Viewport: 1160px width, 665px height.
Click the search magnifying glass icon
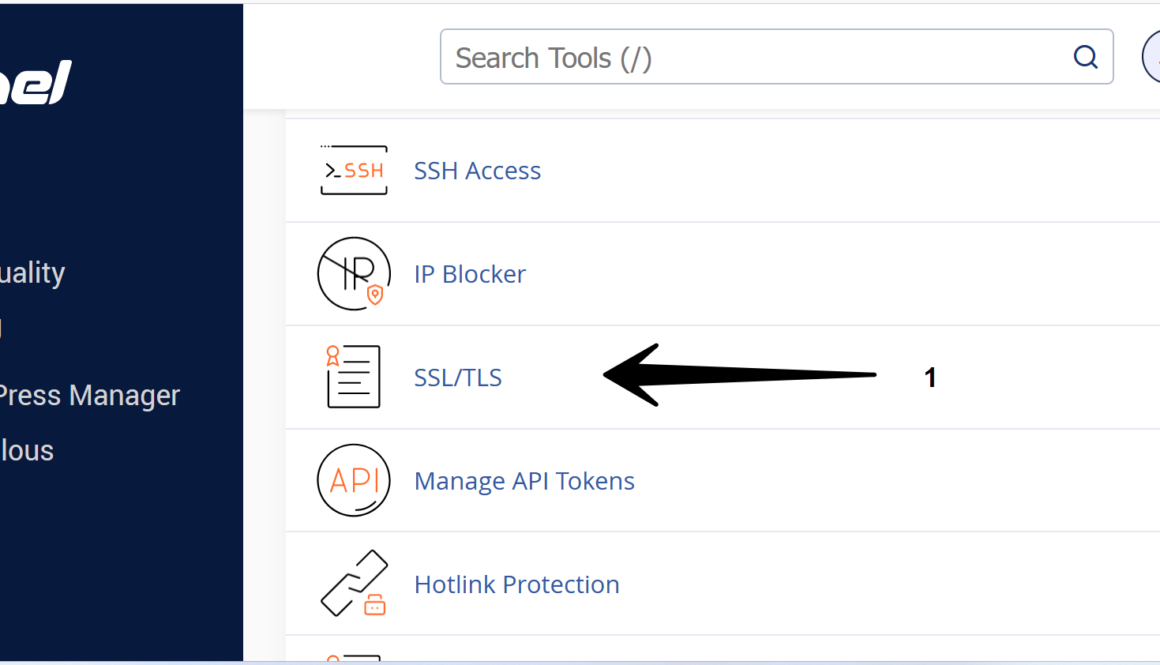[1085, 57]
